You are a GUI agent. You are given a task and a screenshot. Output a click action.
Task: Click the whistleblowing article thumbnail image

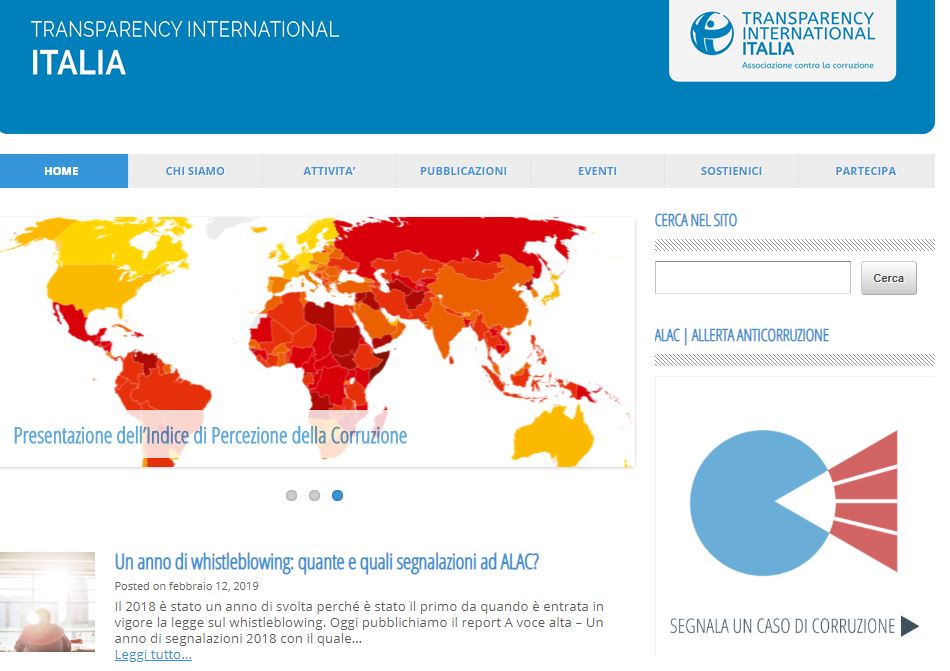click(47, 601)
